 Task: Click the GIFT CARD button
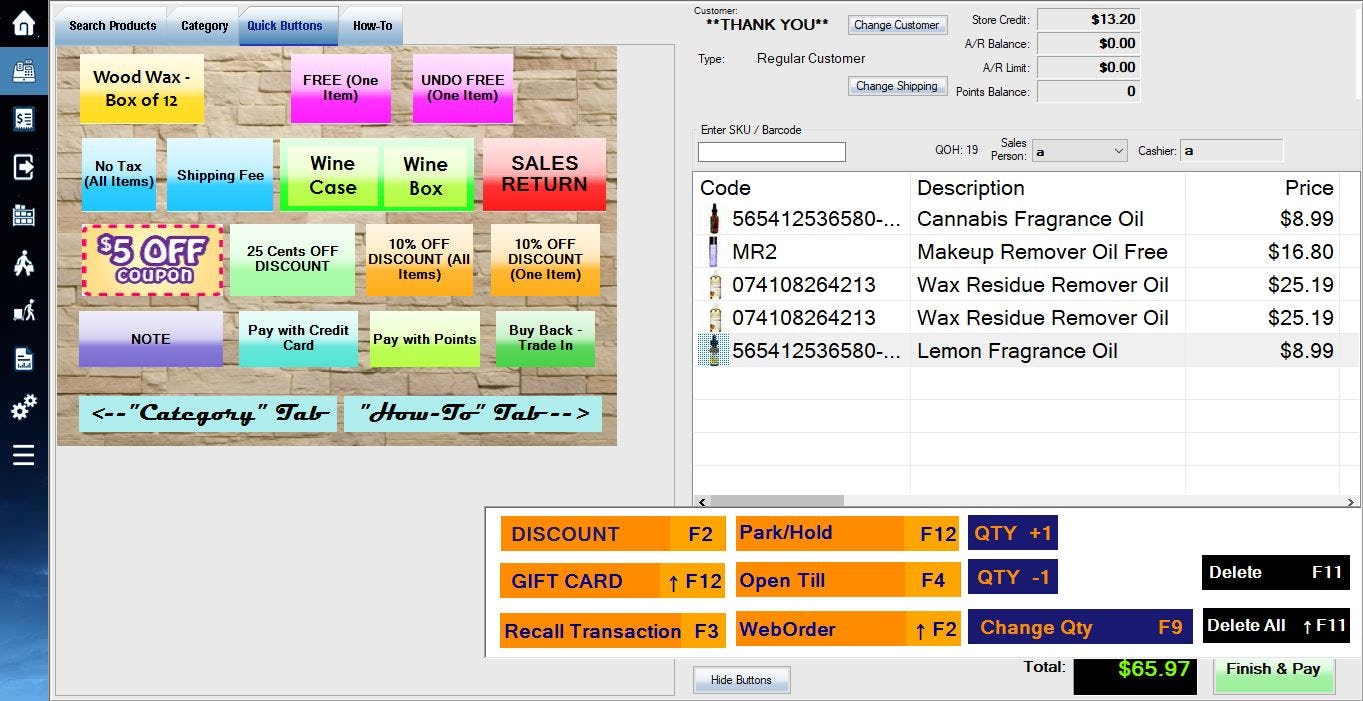613,581
